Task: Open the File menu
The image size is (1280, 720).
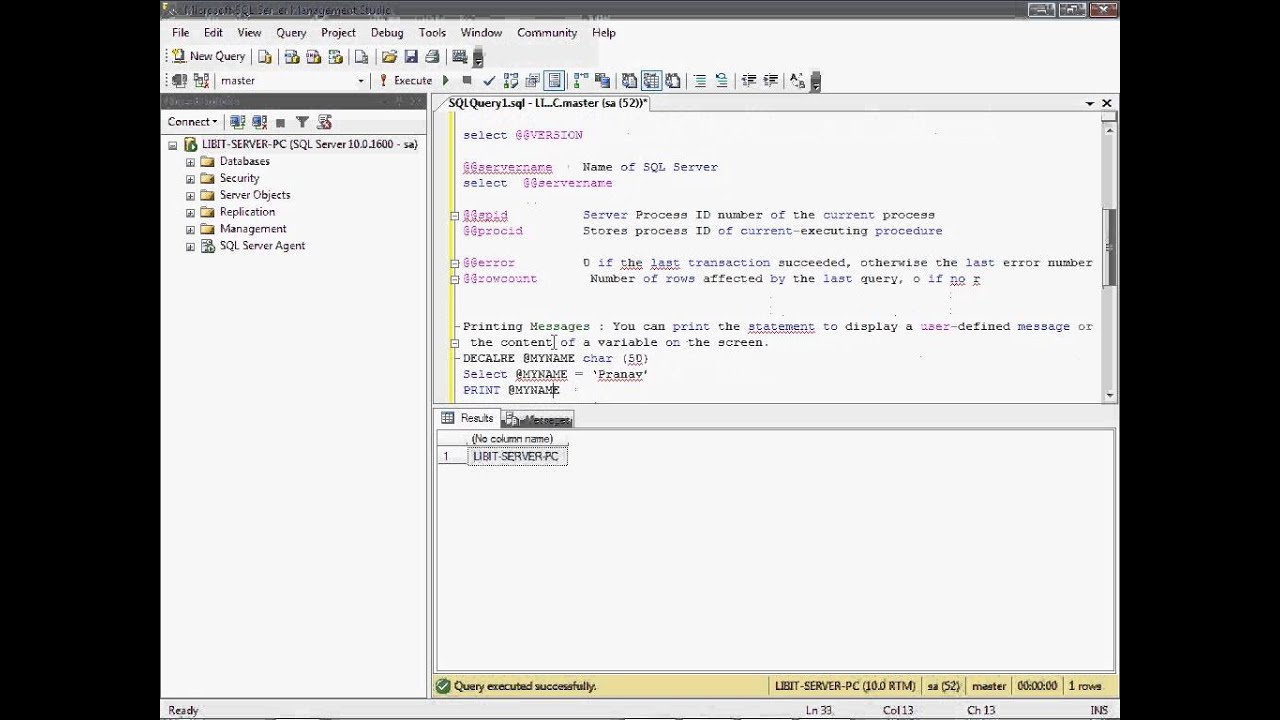Action: [180, 32]
